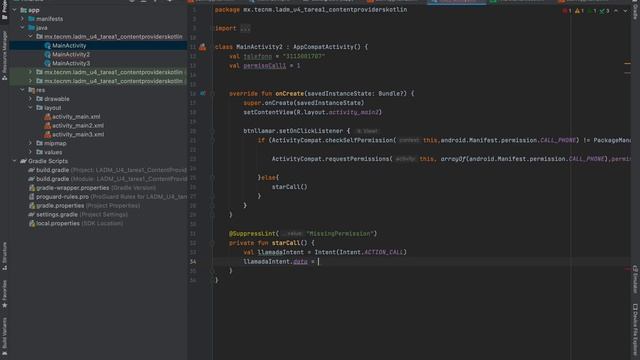Expand the drawable folder
The image size is (640, 360).
(x=30, y=99)
